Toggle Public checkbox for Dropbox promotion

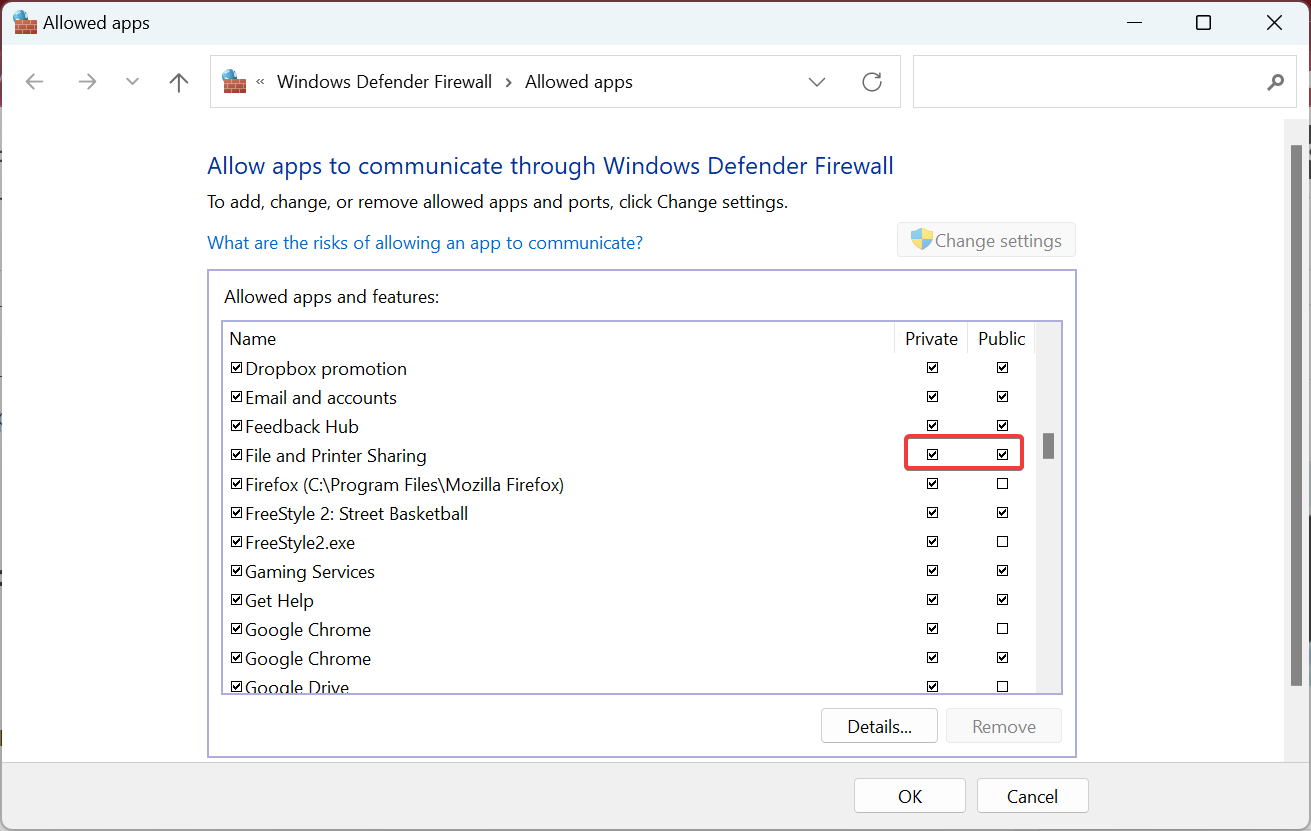point(1003,368)
